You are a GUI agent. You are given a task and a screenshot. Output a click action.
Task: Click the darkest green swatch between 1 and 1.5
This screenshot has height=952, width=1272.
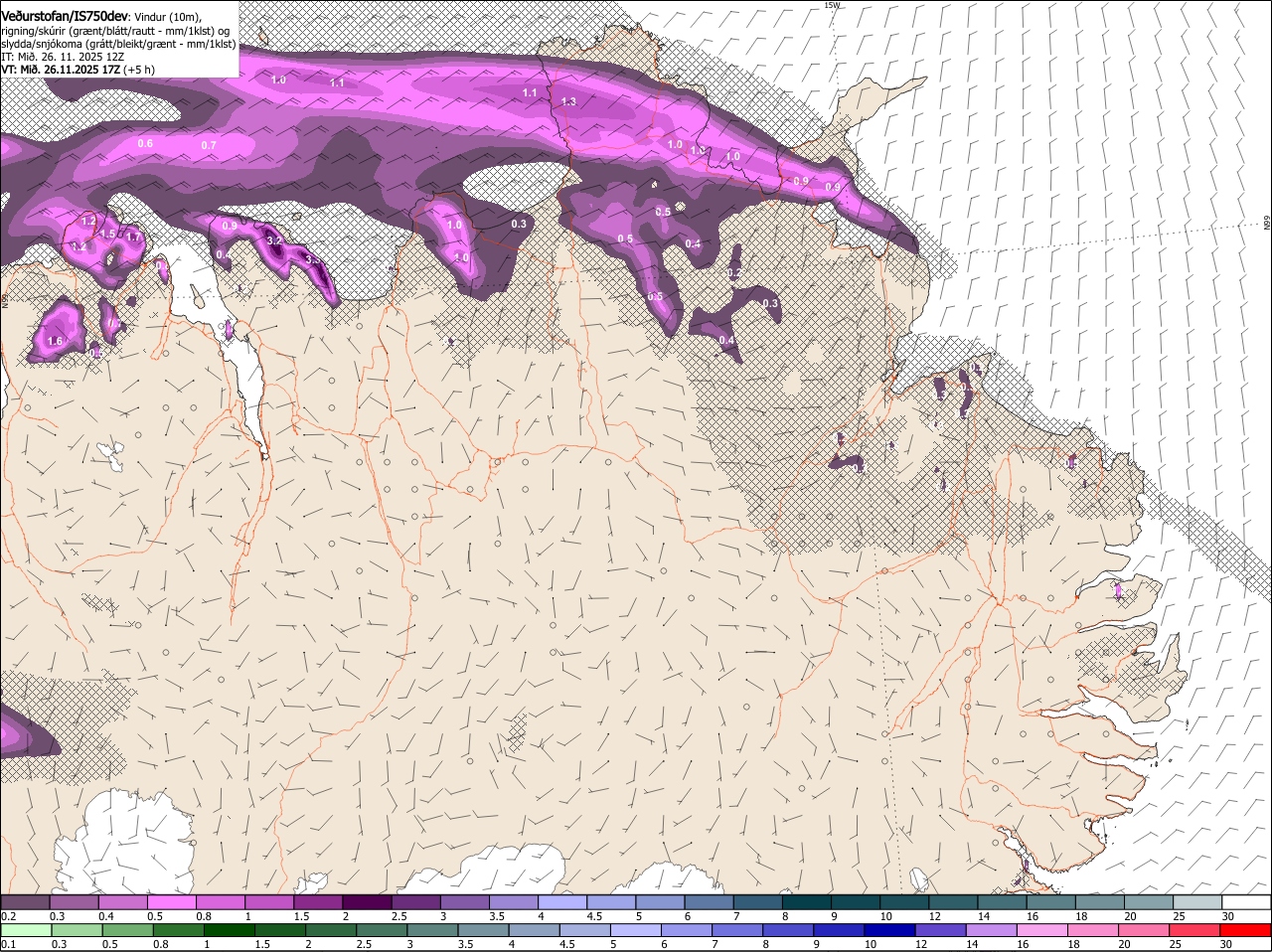tap(229, 931)
